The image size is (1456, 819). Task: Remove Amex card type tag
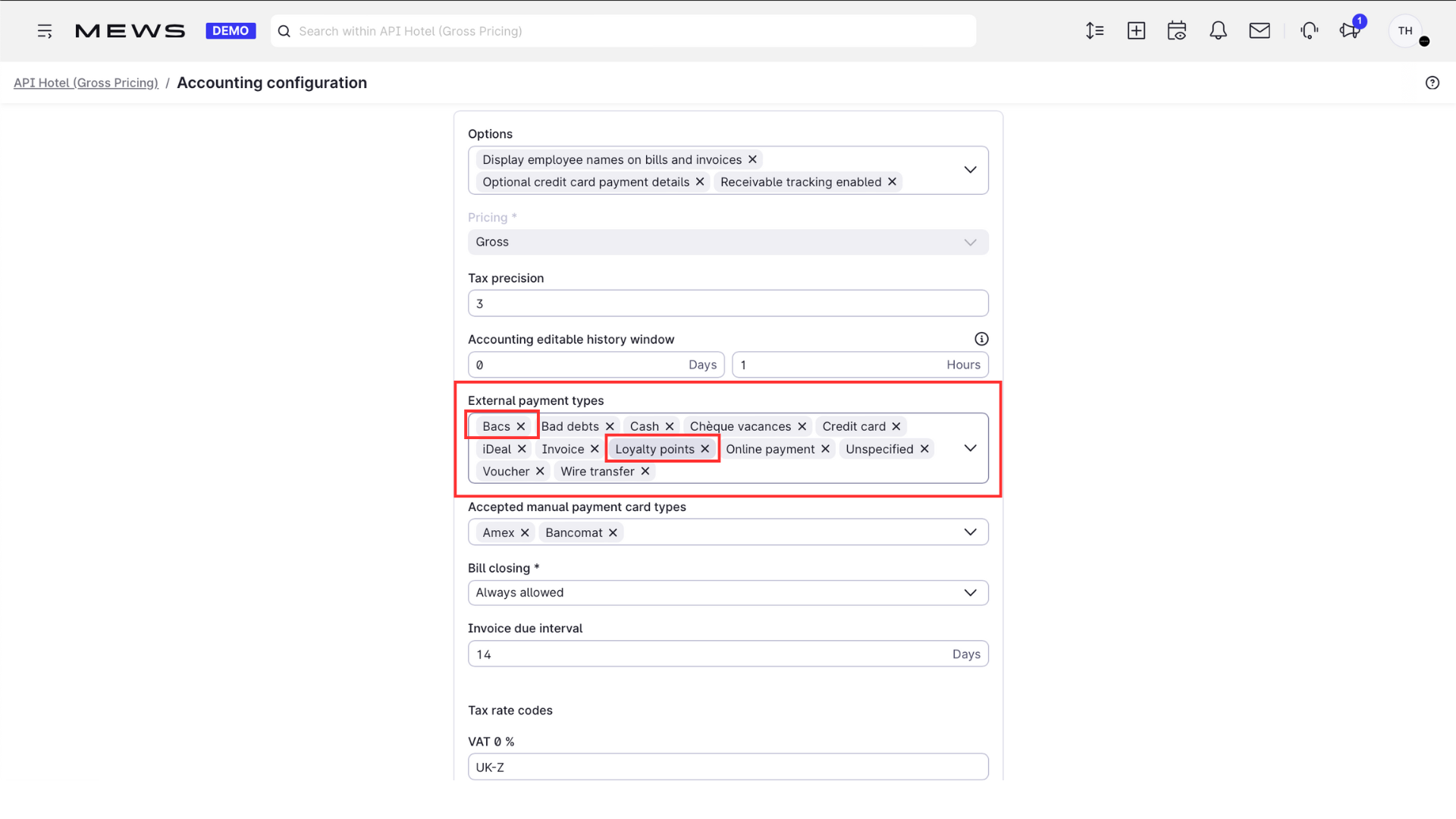pos(525,532)
